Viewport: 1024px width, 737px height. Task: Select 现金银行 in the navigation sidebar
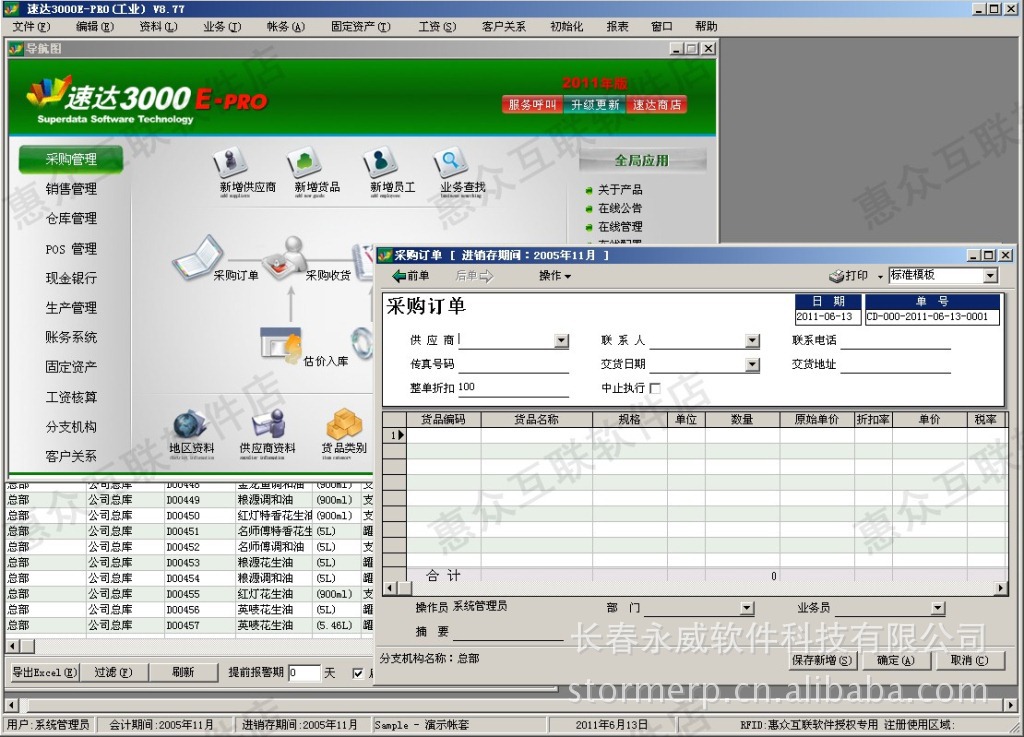pos(71,278)
